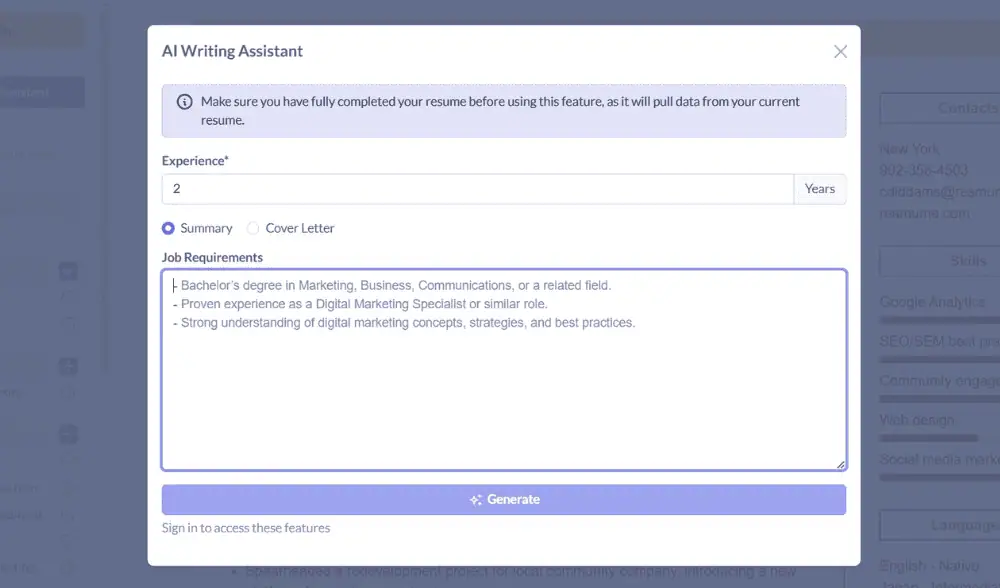
Task: Click the info icon in the notice banner
Action: pos(185,102)
